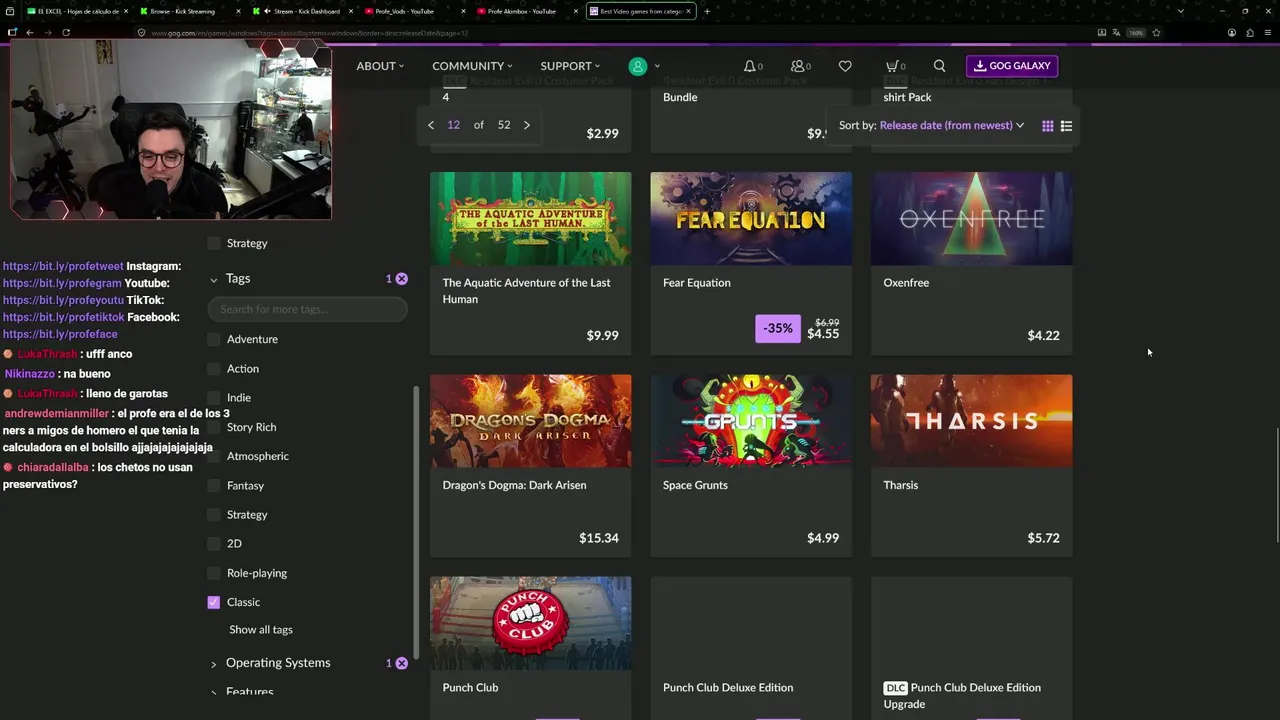Click the browser forward arrow

47,32
